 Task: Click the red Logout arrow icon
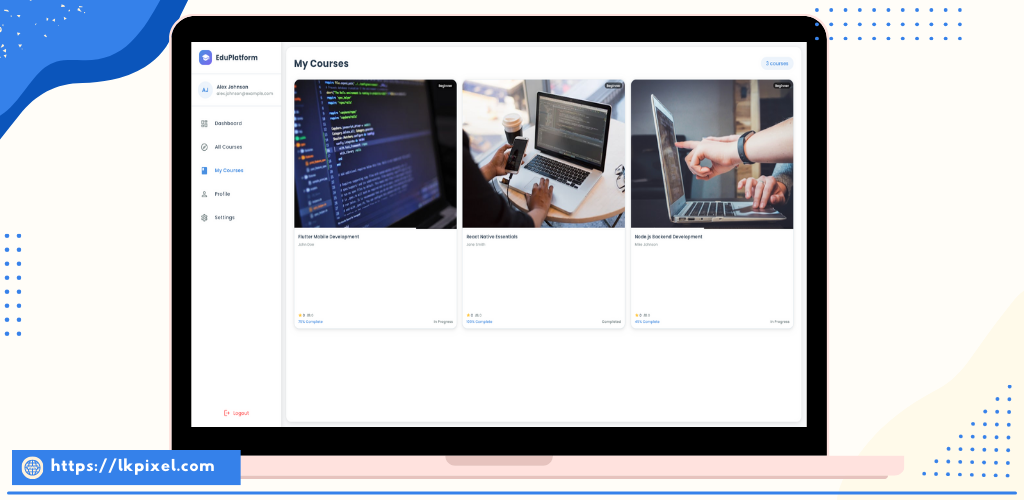point(227,413)
